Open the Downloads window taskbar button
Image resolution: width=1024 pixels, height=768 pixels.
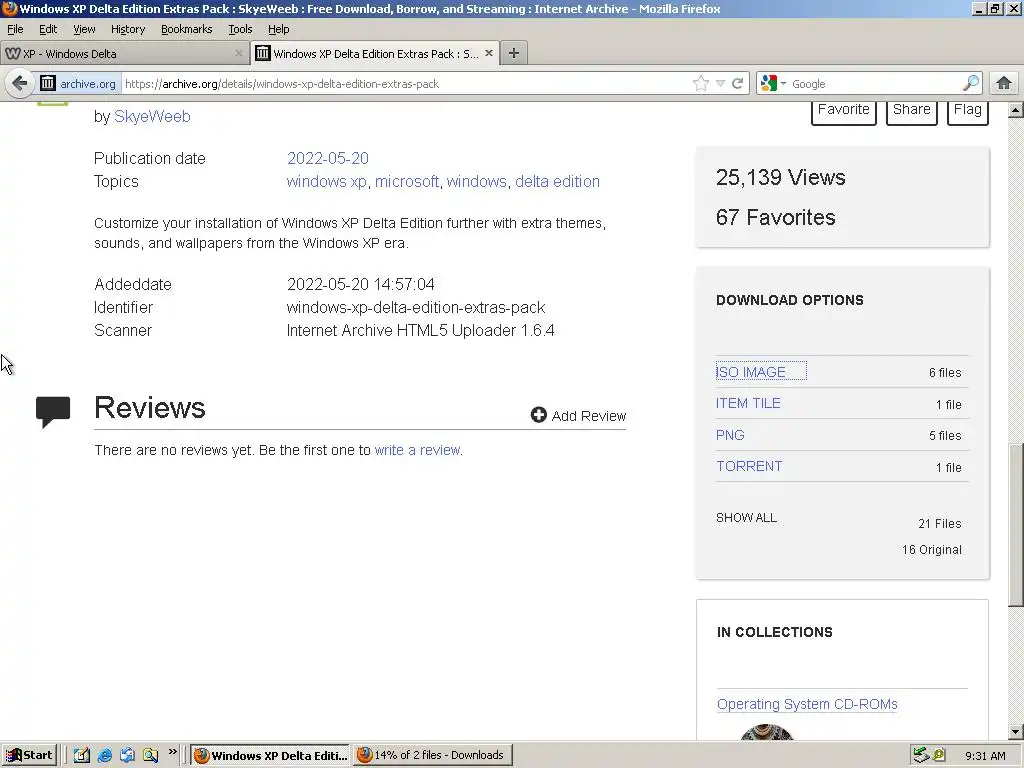pyautogui.click(x=432, y=755)
